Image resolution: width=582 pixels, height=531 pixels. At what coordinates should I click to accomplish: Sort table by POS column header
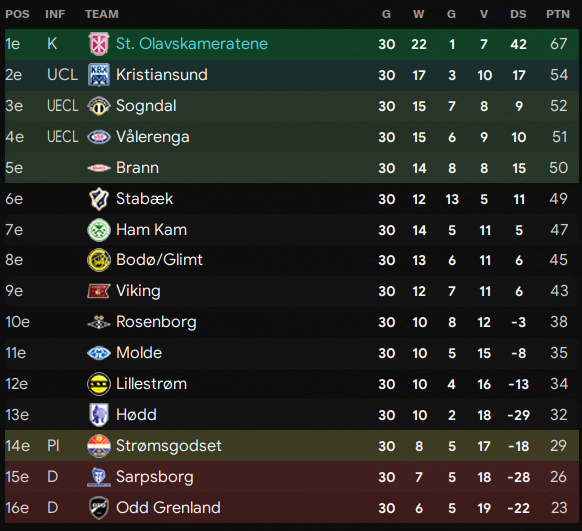tap(17, 14)
